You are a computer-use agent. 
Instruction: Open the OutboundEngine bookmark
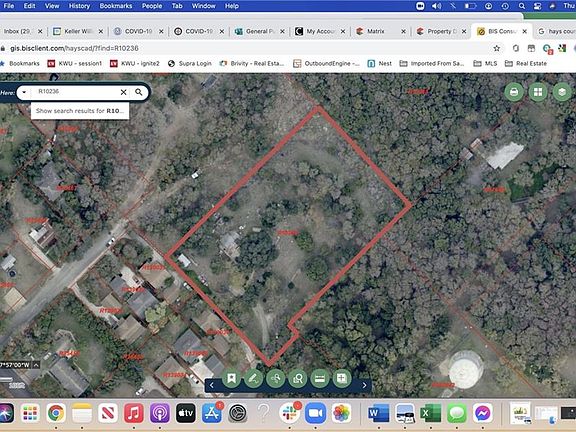tap(326, 64)
